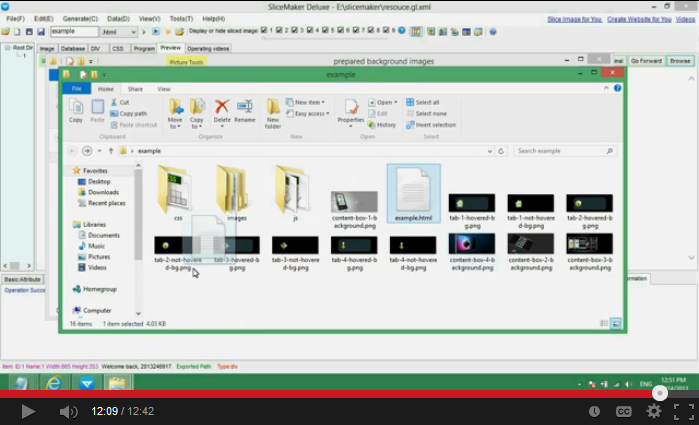The image size is (699, 425).
Task: Click the details view button in explorer status bar
Action: click(x=604, y=323)
